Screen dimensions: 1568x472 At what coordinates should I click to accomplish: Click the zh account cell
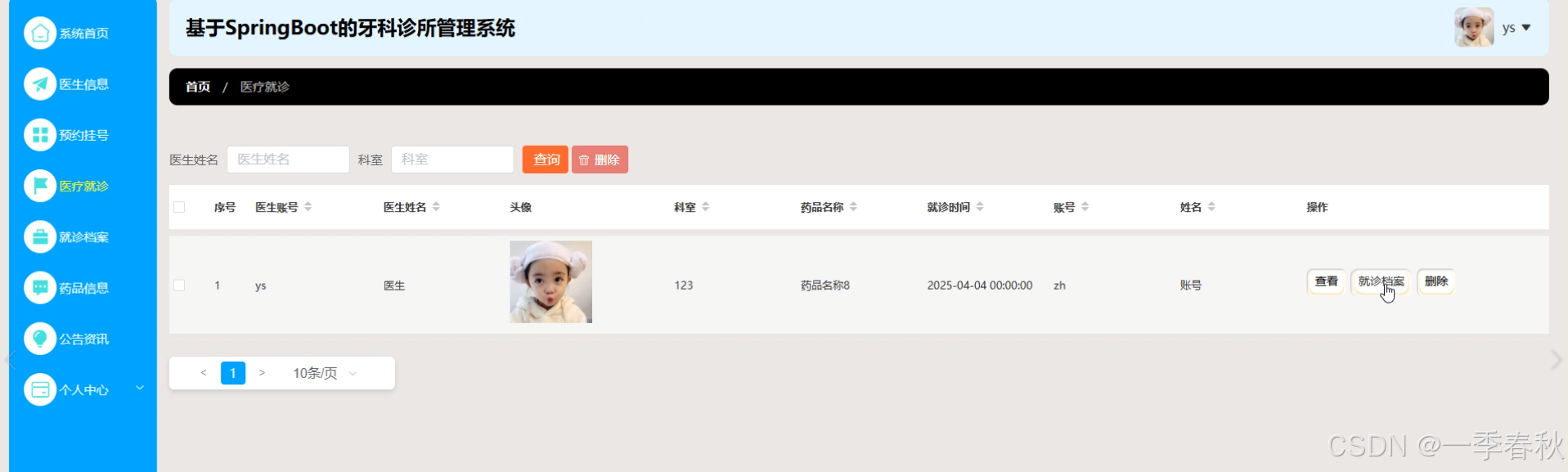click(1059, 285)
